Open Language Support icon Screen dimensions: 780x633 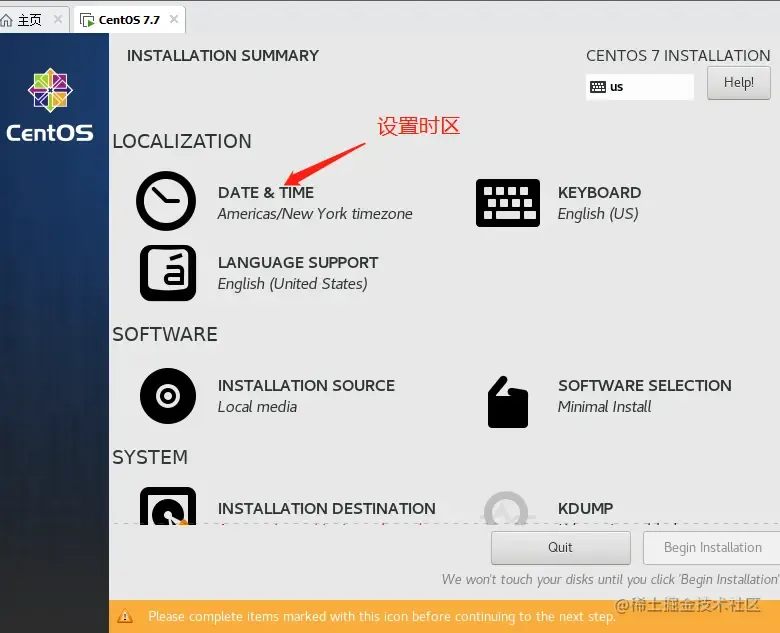coord(168,273)
